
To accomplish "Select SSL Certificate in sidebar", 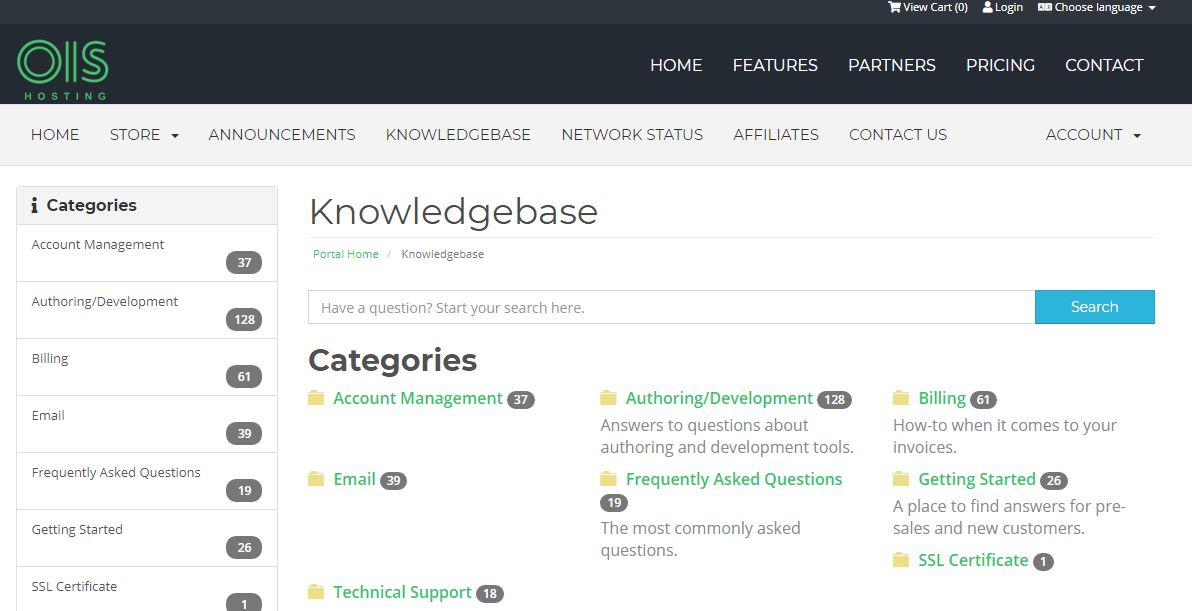I will (x=147, y=589).
